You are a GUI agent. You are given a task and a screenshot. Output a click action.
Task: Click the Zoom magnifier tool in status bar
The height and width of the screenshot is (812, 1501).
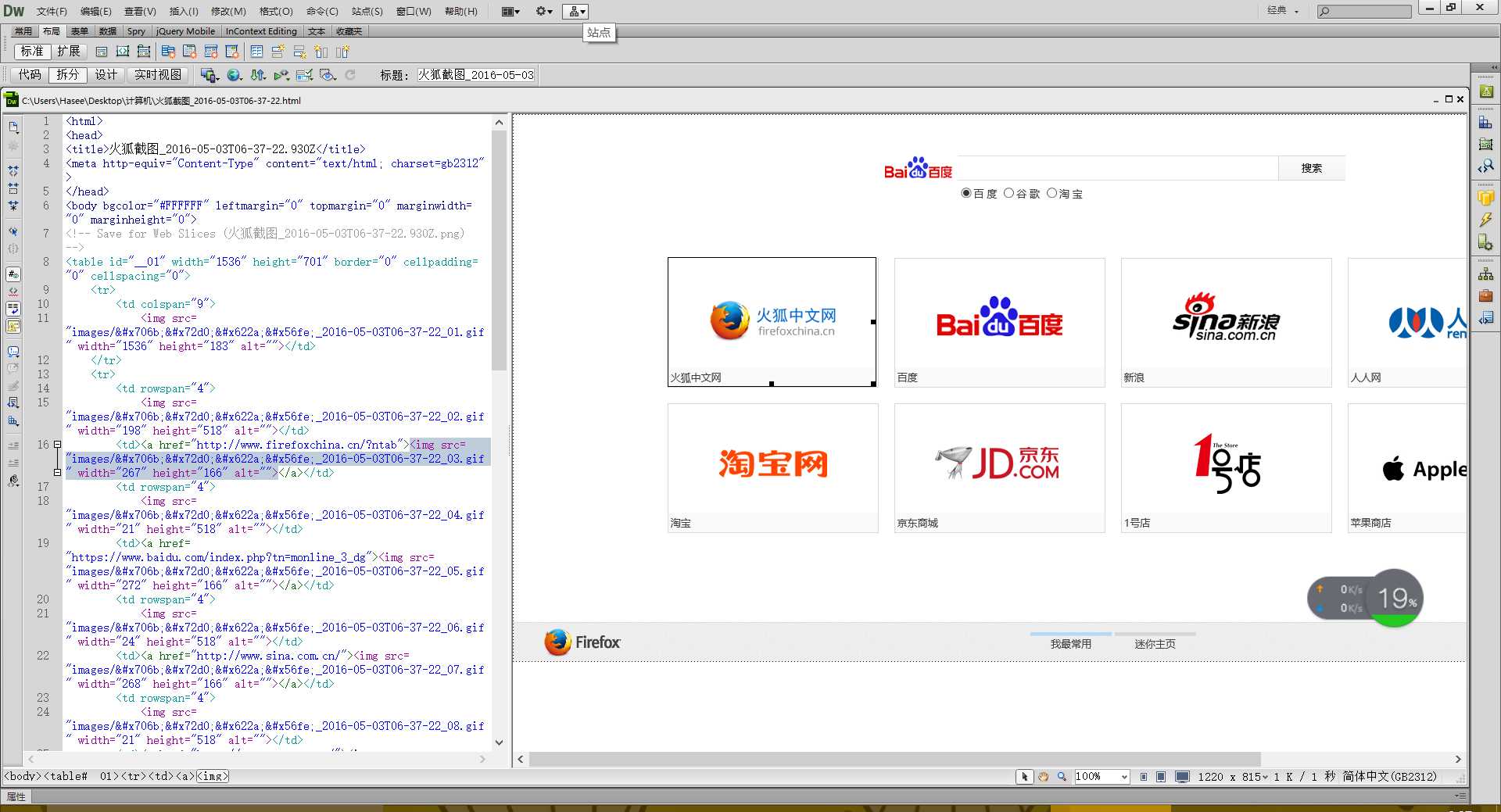(x=1062, y=776)
